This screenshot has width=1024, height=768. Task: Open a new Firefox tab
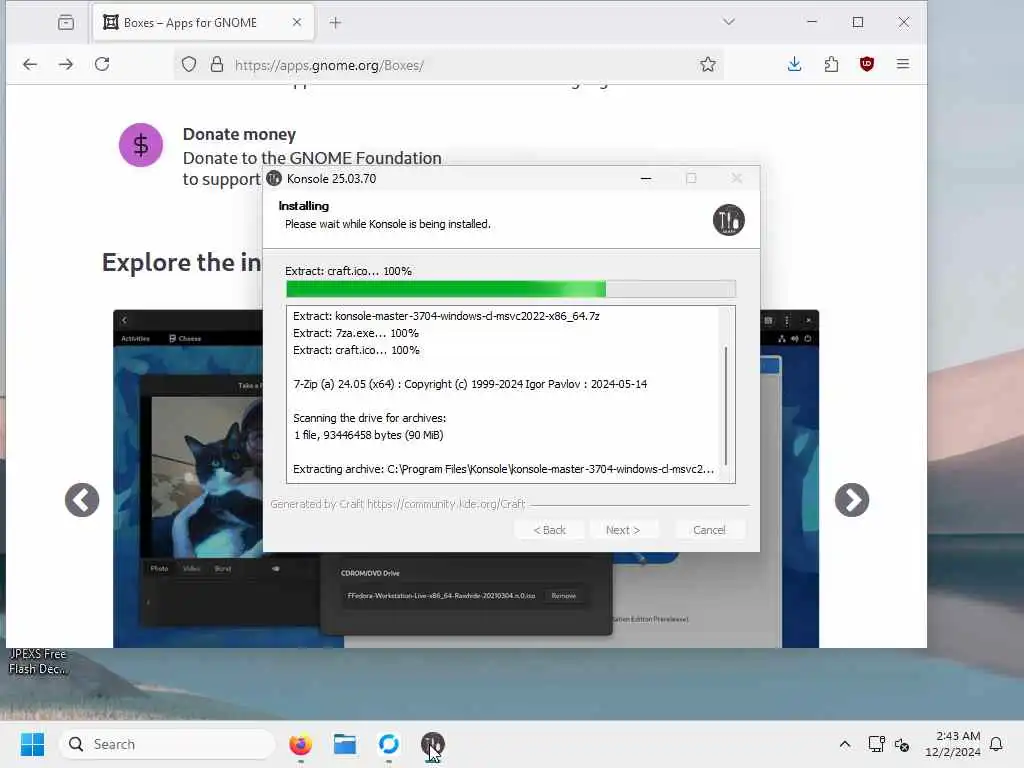(x=335, y=23)
